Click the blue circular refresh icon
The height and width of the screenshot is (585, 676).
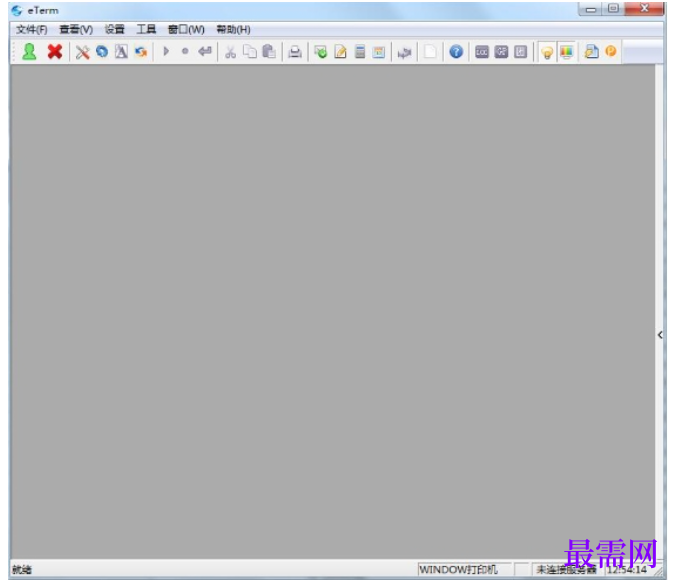[x=102, y=52]
